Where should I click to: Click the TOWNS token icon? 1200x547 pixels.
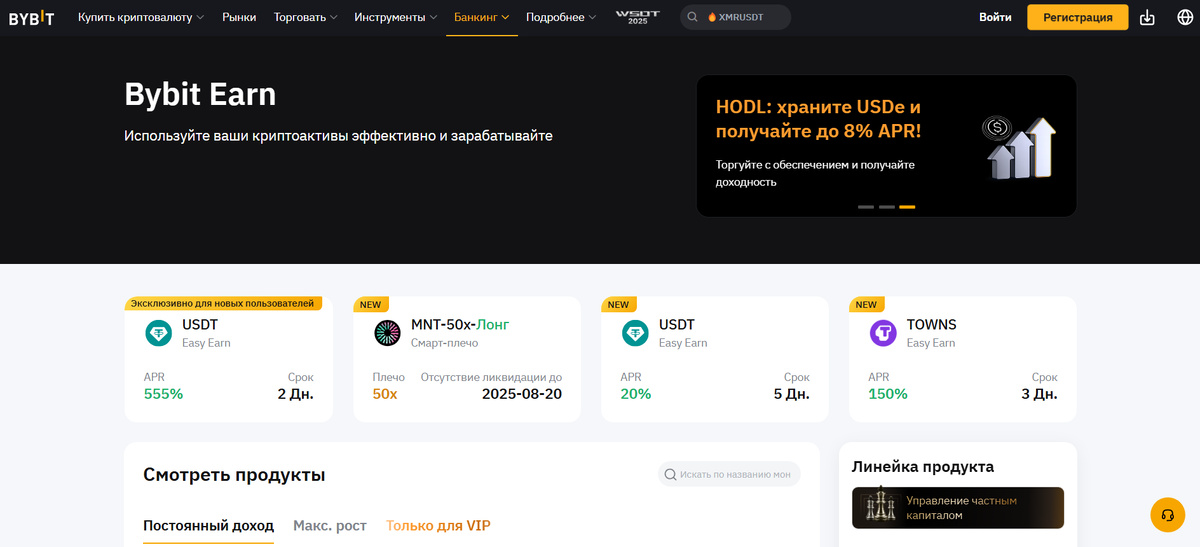pos(883,333)
